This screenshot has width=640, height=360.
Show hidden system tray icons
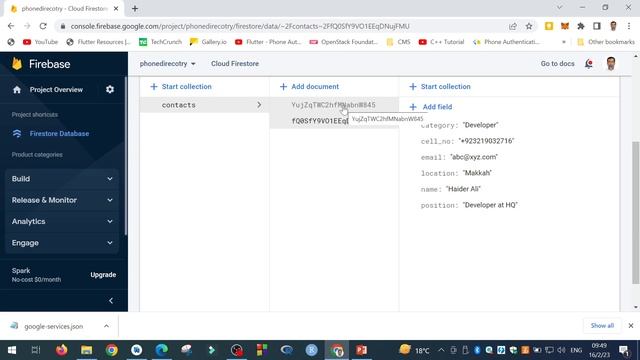(441, 350)
